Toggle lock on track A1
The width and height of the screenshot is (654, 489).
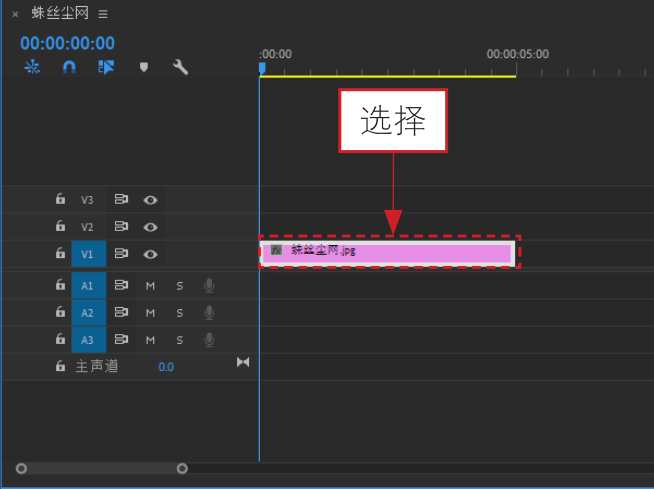pos(60,285)
